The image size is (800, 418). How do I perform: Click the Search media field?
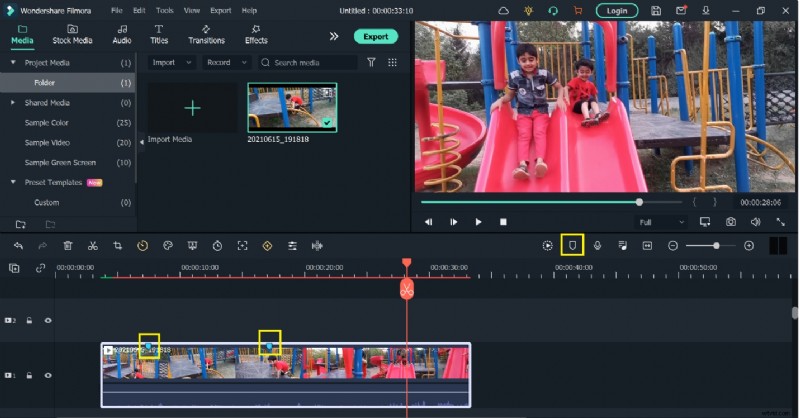tap(307, 62)
